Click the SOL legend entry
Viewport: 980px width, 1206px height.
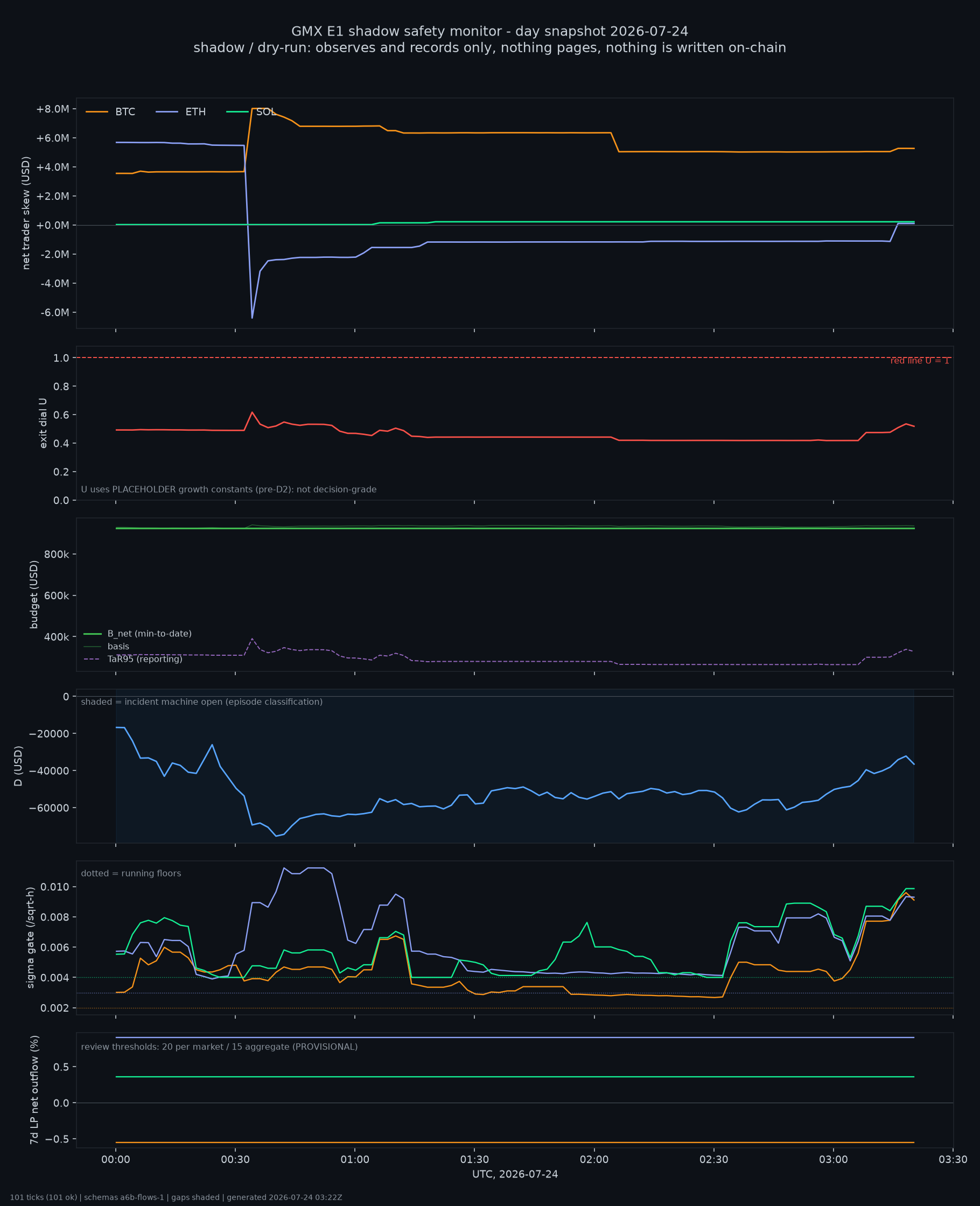[x=252, y=112]
